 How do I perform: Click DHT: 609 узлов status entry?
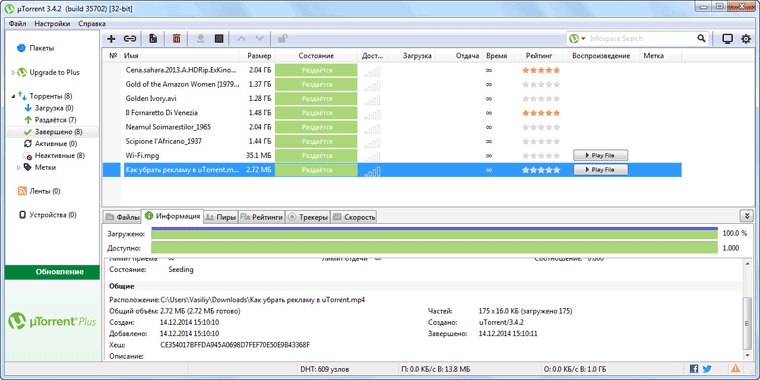pyautogui.click(x=324, y=369)
